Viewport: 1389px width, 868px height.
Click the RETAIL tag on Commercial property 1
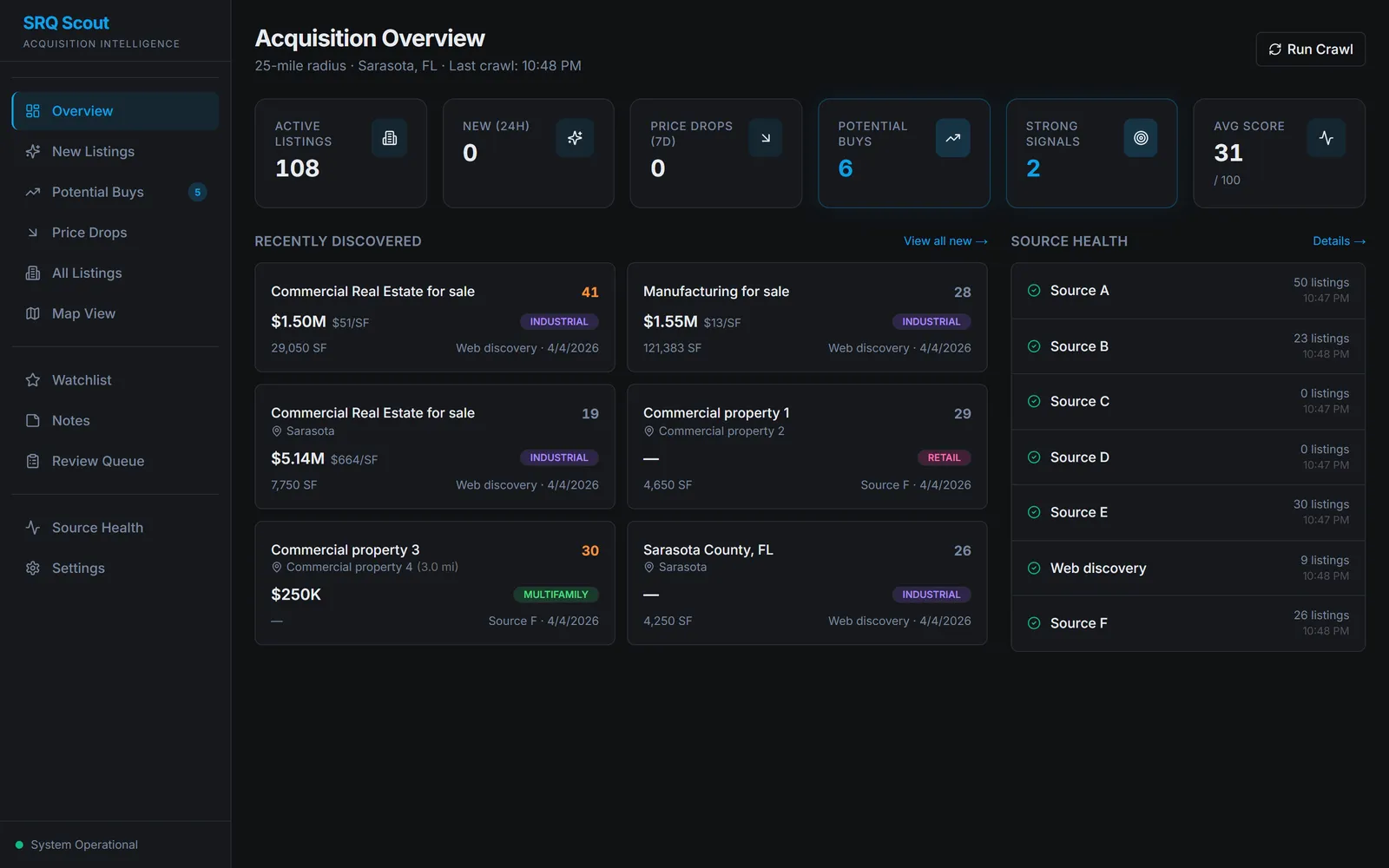[944, 457]
